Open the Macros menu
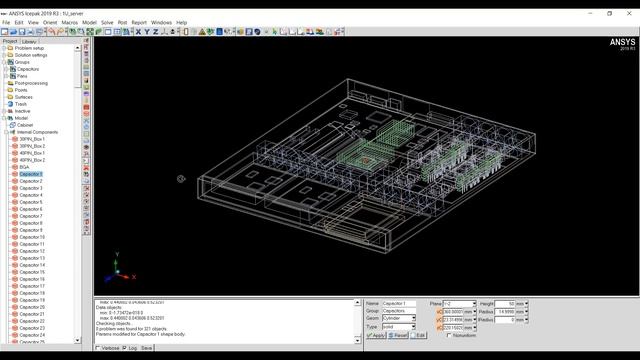 69,22
